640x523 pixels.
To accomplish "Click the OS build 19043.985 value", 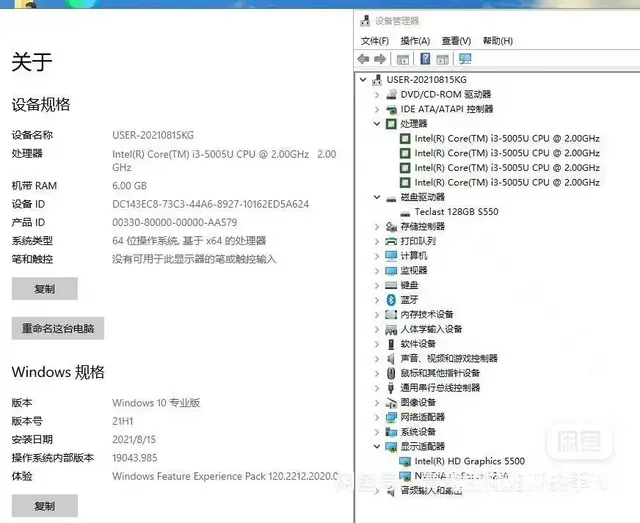I will point(135,458).
